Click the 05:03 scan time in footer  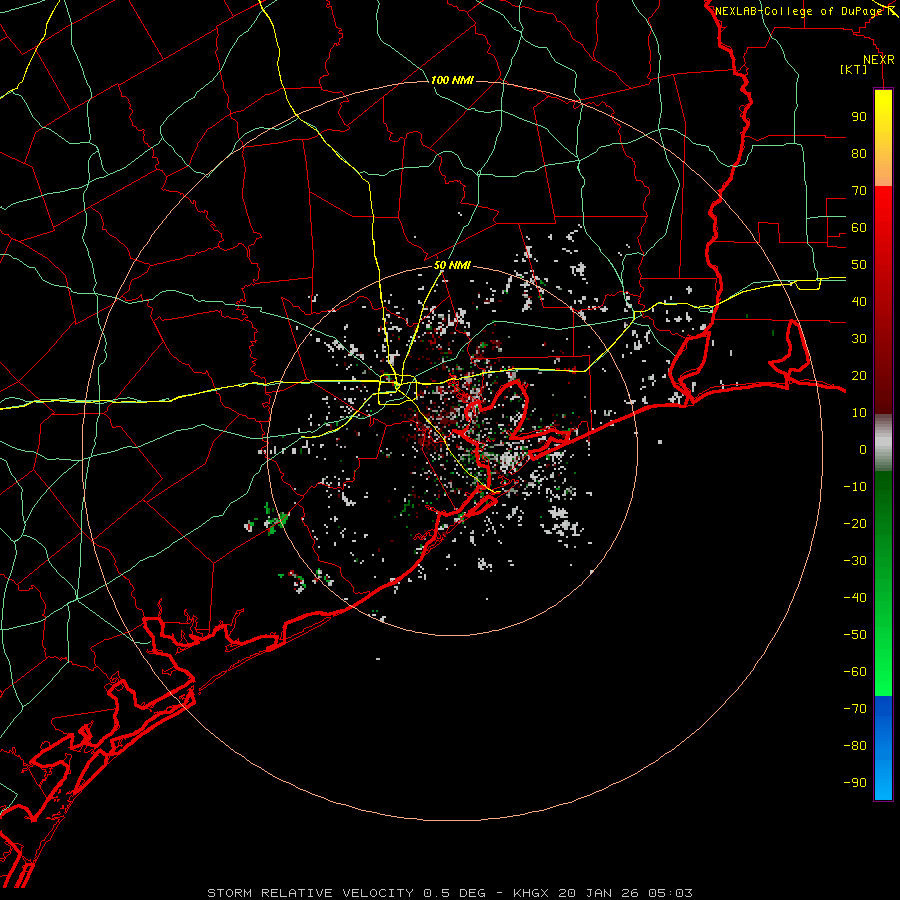pos(670,893)
